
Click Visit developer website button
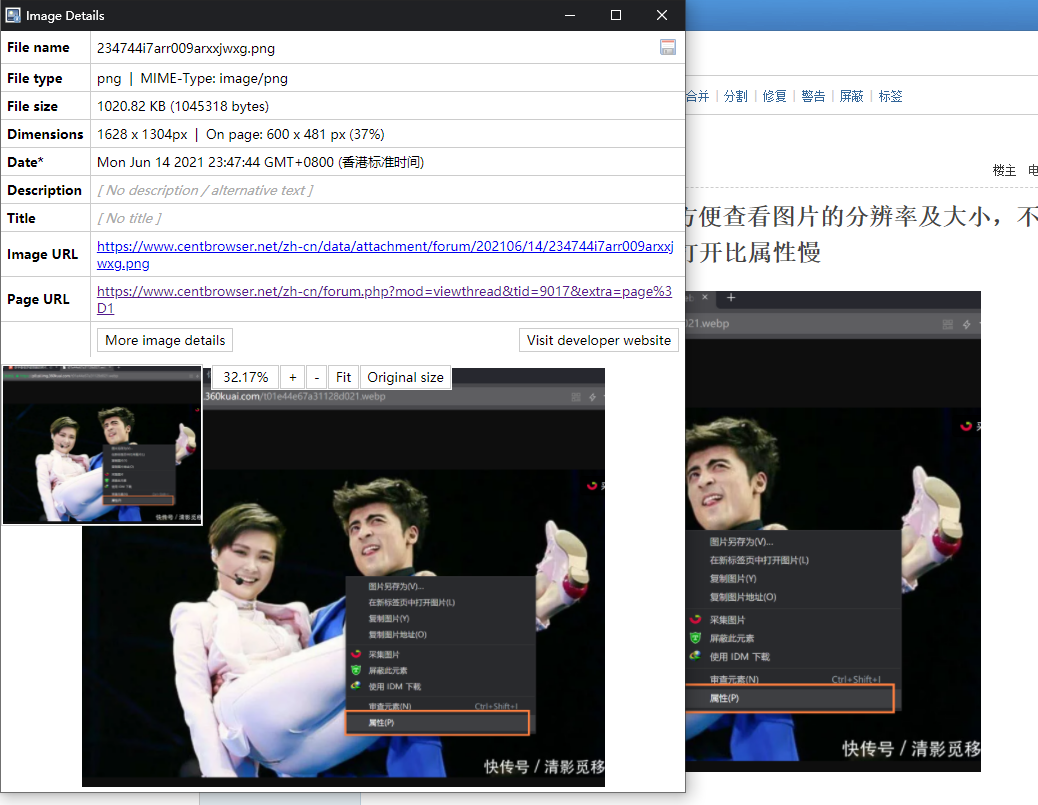[598, 340]
